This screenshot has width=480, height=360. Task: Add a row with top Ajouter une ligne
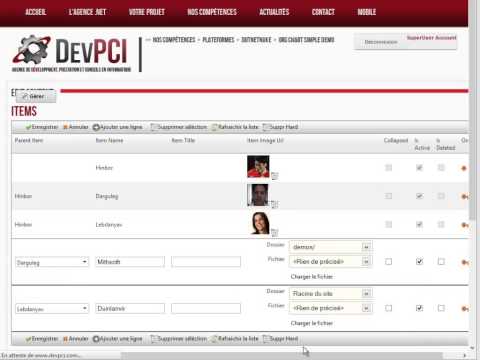(118, 127)
